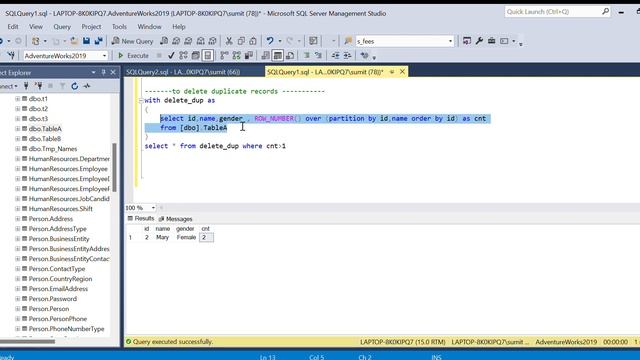Click inside the Quick Launch search field

click(x=553, y=11)
